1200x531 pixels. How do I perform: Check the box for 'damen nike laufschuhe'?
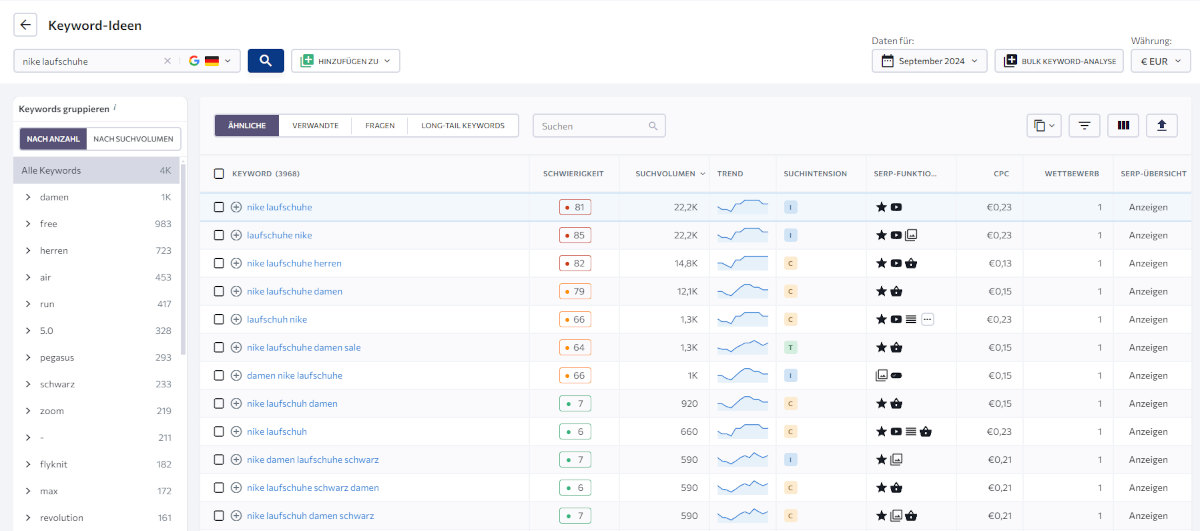[x=219, y=375]
